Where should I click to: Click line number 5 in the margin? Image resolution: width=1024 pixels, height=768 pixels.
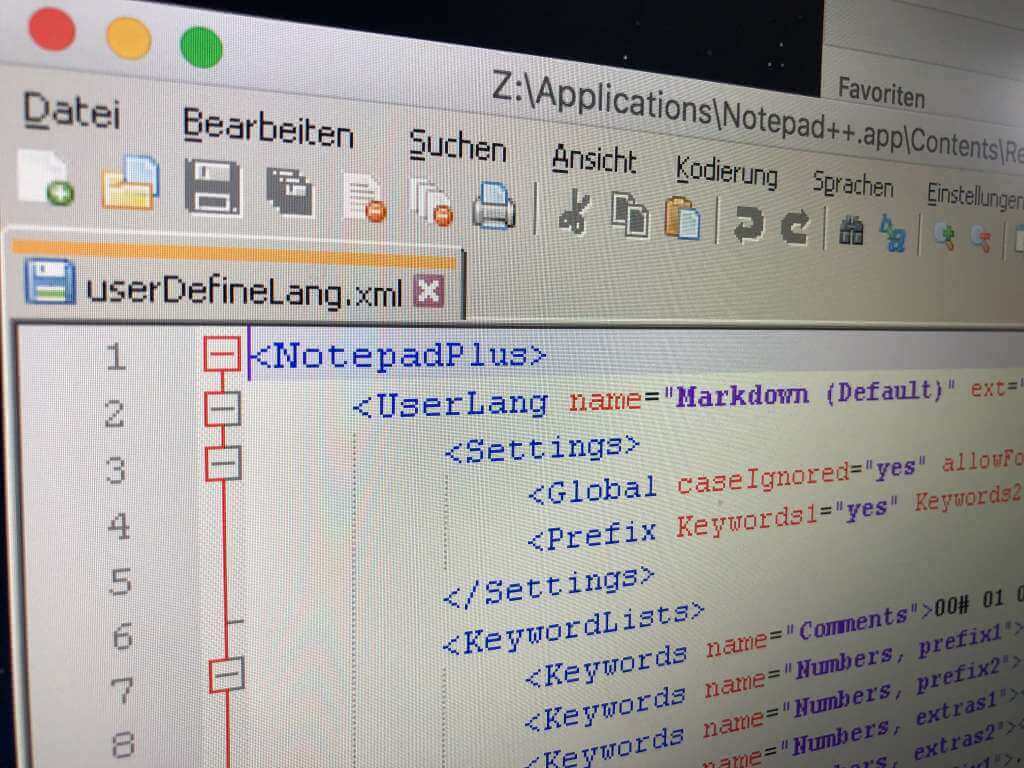pos(120,581)
